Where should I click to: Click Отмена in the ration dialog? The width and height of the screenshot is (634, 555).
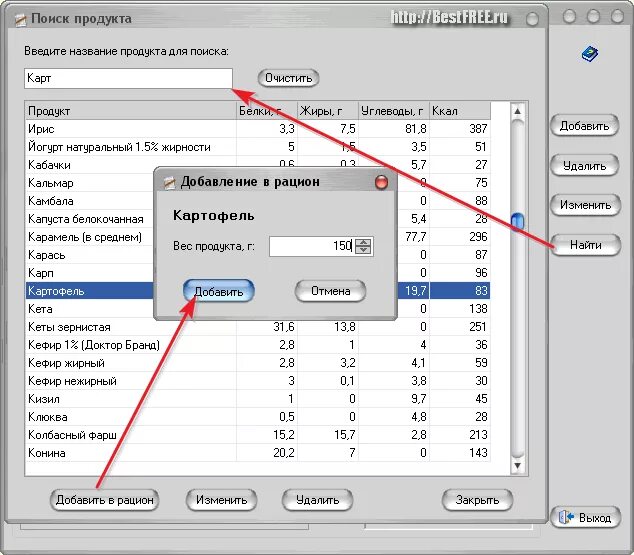coord(330,291)
